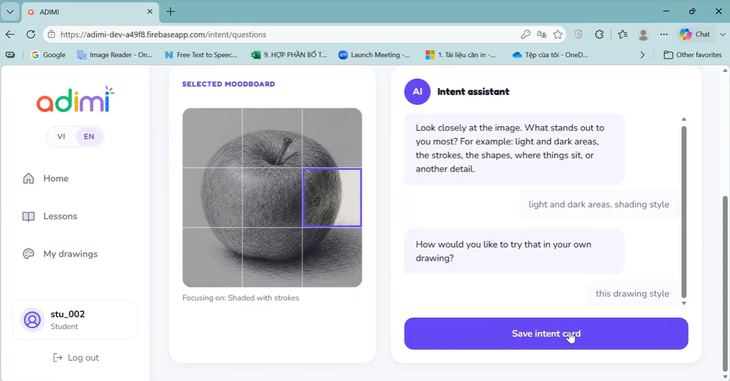Show more bookmarks chevron
Viewport: 730px width, 381px height.
point(642,55)
